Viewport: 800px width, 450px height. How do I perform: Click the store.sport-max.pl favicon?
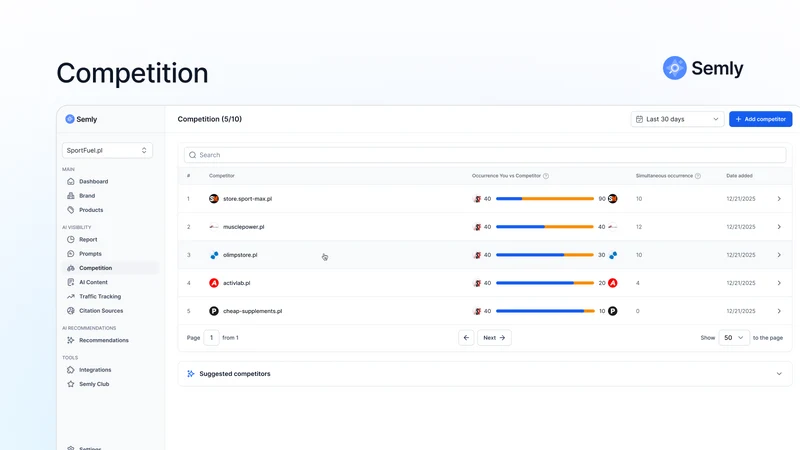(x=214, y=198)
